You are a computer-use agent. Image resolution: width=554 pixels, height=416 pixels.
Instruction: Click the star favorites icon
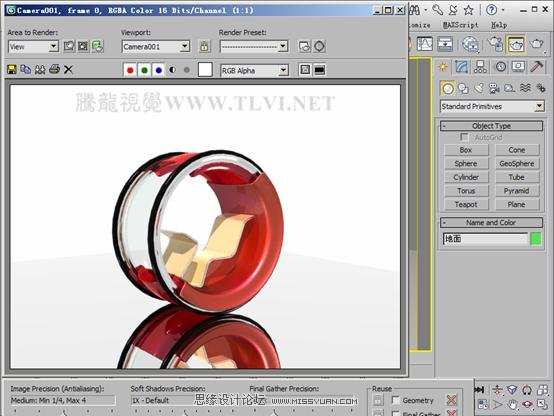(x=468, y=10)
